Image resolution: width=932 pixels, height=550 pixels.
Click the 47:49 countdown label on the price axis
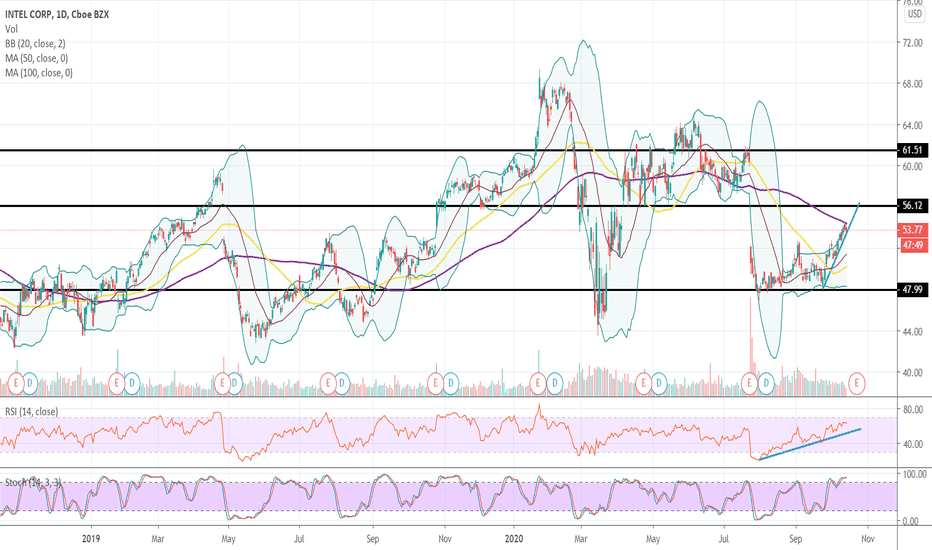tap(912, 245)
